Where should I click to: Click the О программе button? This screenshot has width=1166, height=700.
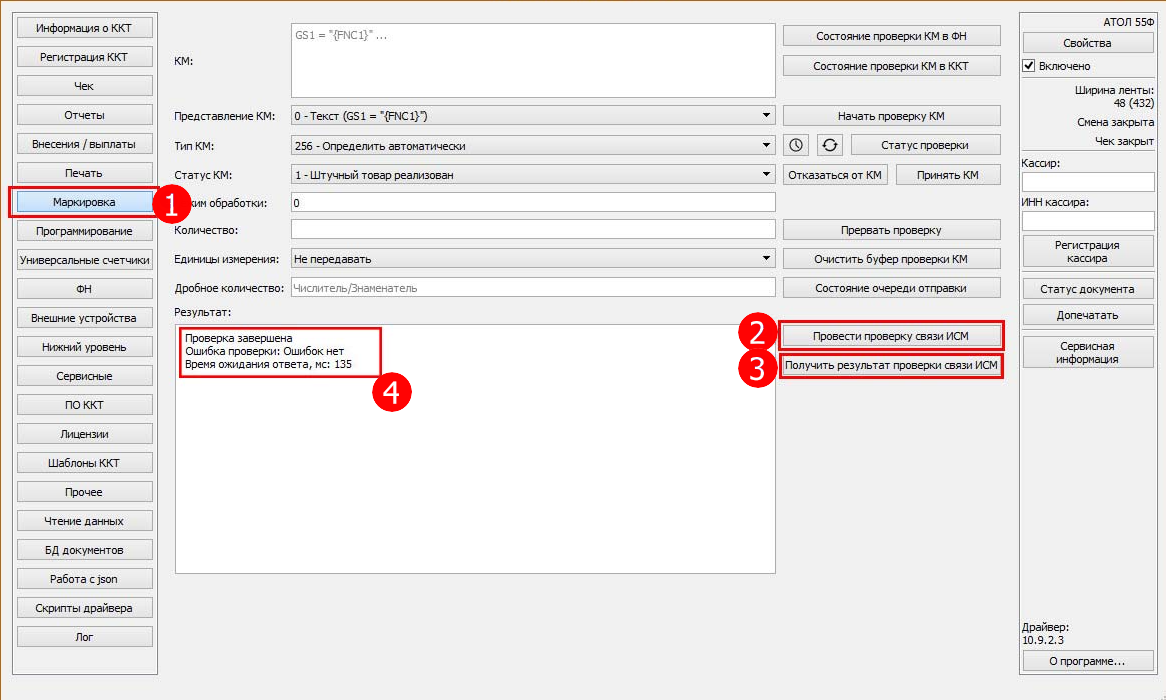click(1087, 661)
